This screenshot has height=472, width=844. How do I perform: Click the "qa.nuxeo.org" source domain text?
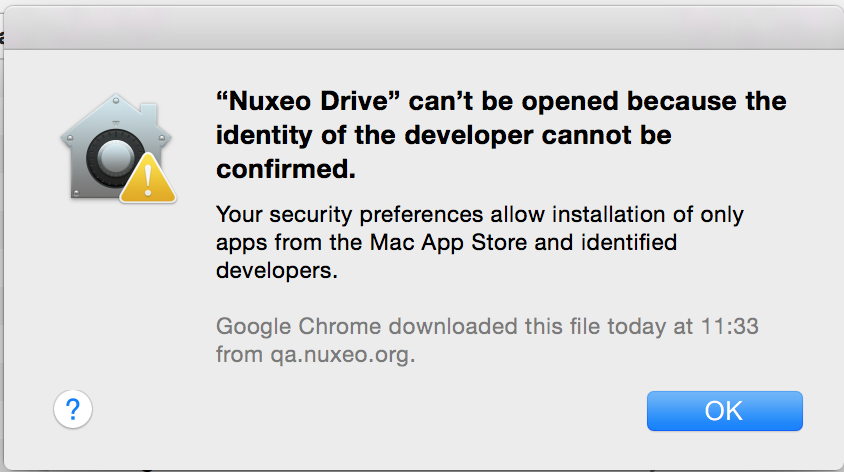click(342, 355)
